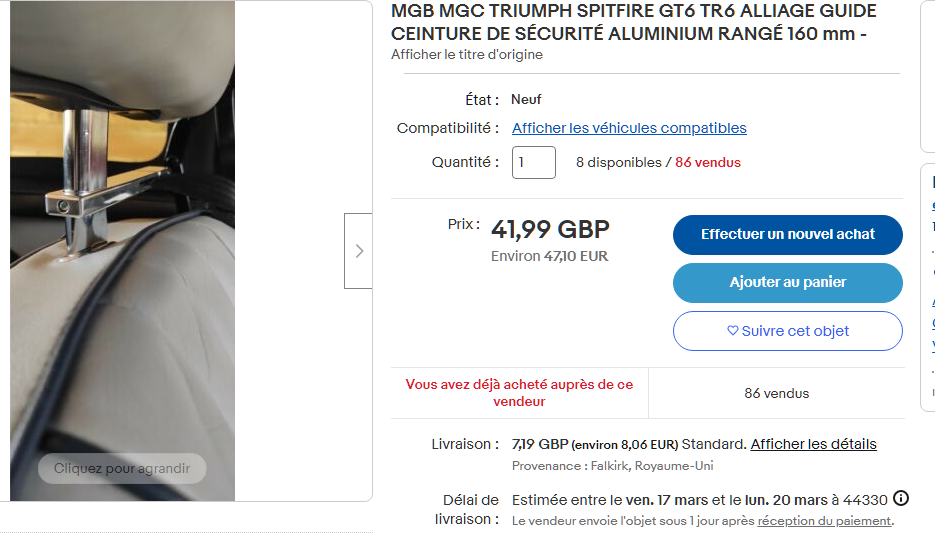The image size is (935, 535).
Task: Select the '86 vendus' box below the buttons
Action: 776,393
